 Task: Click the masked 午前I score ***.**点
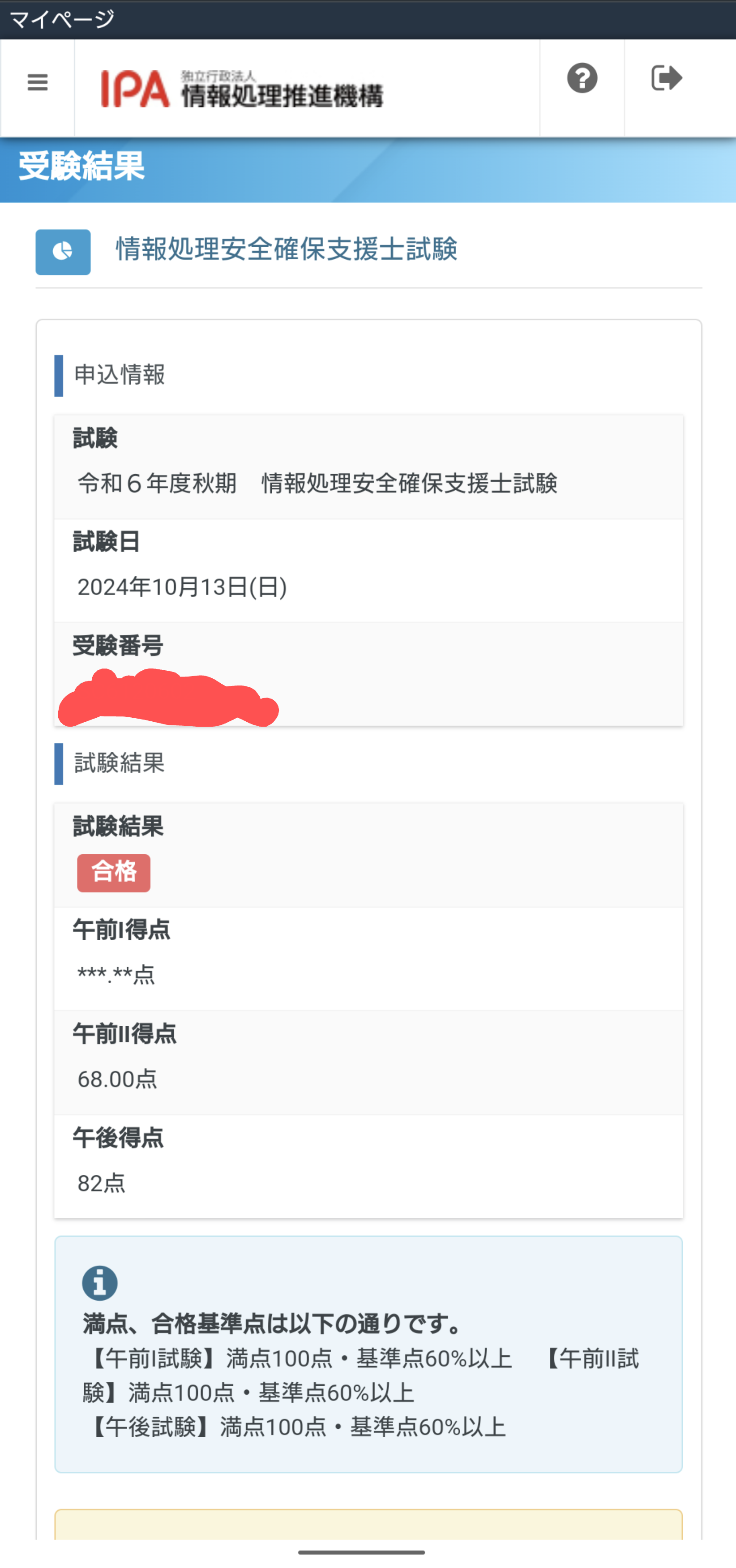pos(116,975)
